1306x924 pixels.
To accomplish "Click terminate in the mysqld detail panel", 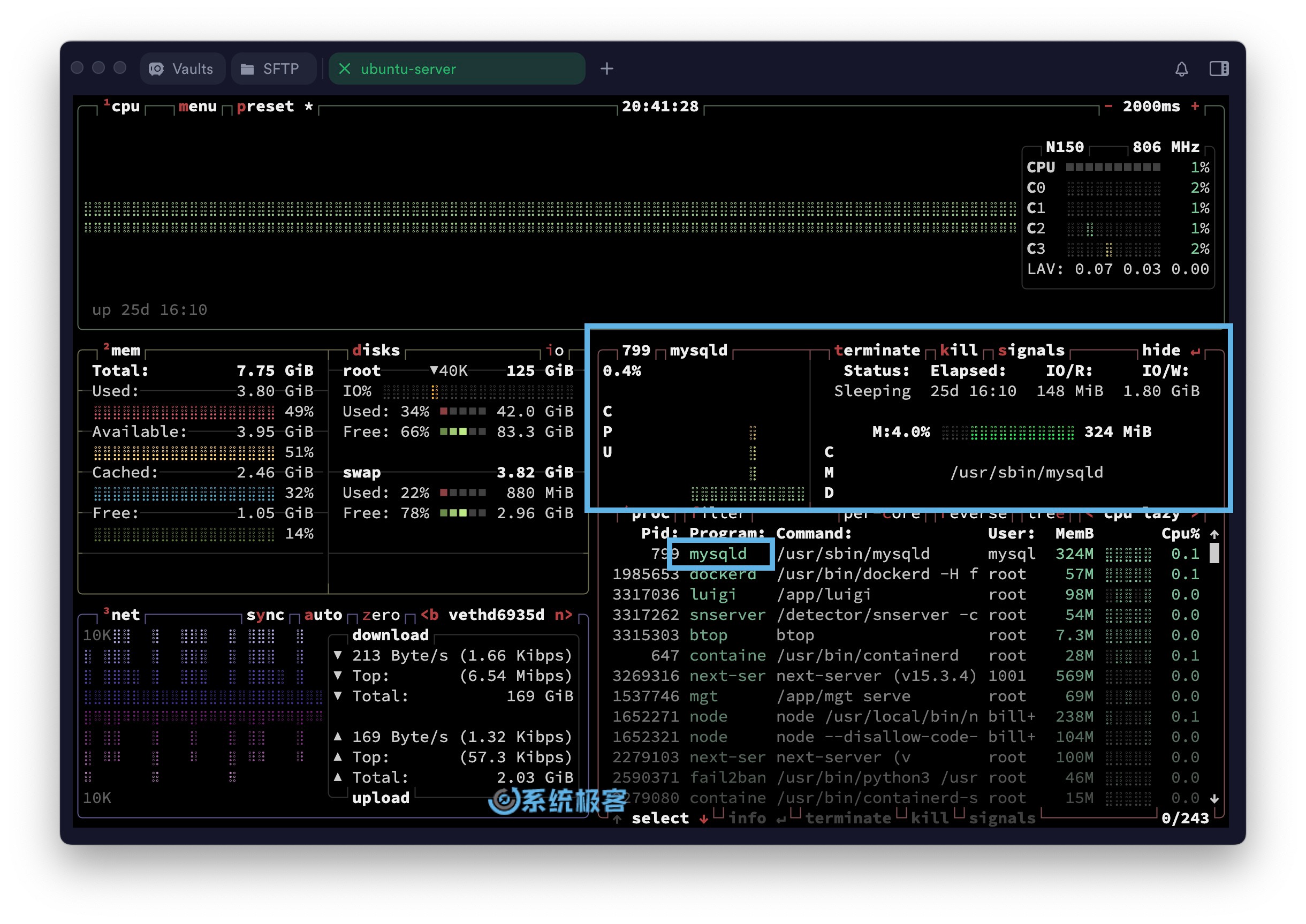I will click(x=877, y=350).
